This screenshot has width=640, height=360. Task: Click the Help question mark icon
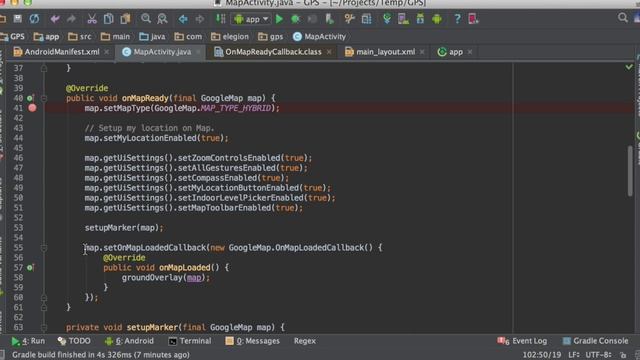457,19
